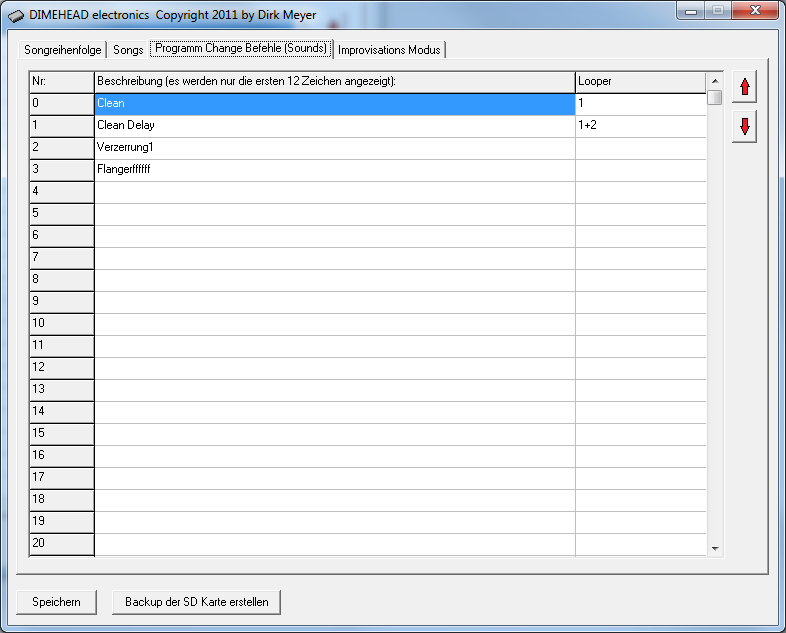Select row header number 15
Screen dimensions: 786x633
(x=62, y=435)
